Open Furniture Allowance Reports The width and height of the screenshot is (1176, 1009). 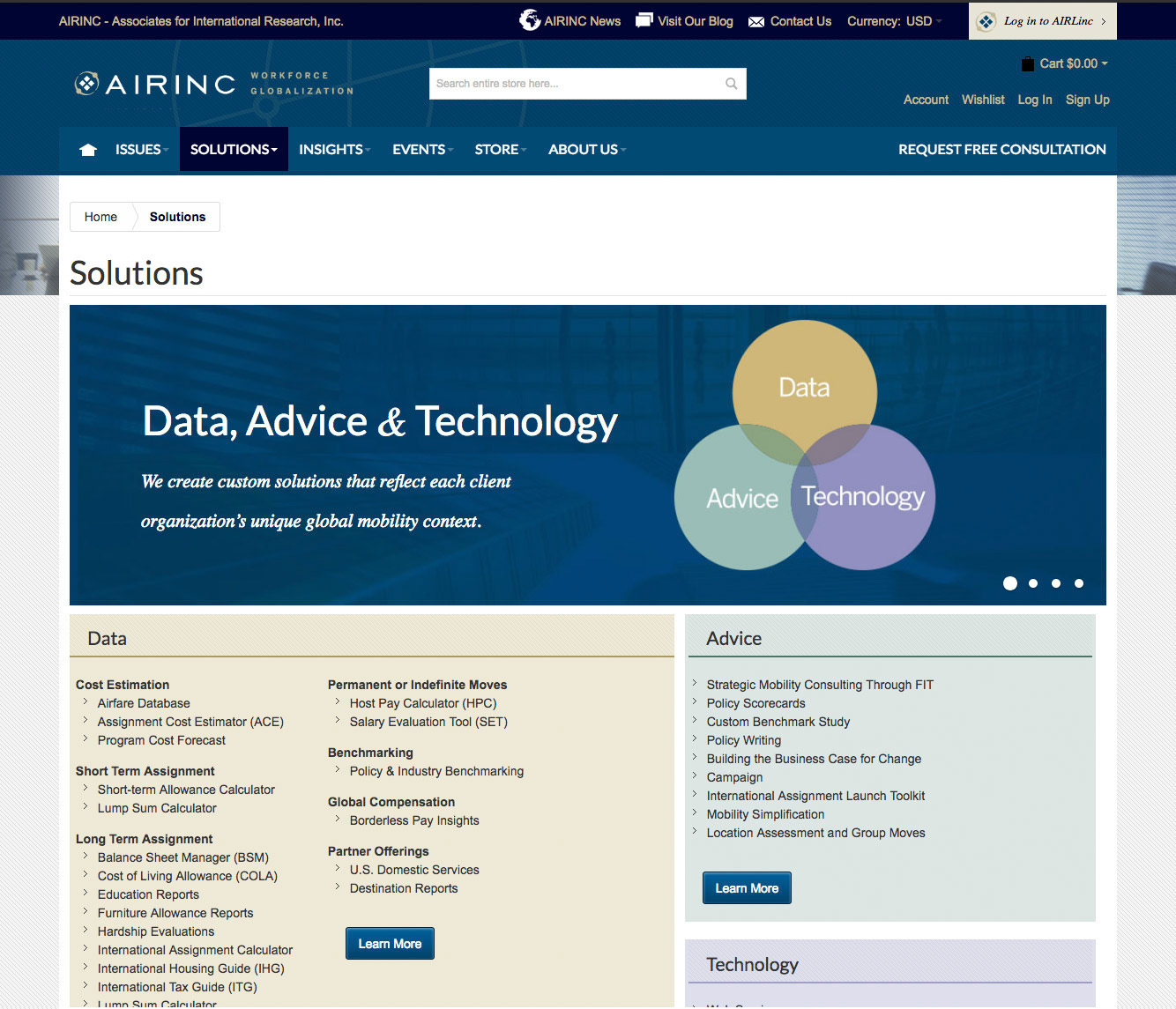click(x=175, y=913)
